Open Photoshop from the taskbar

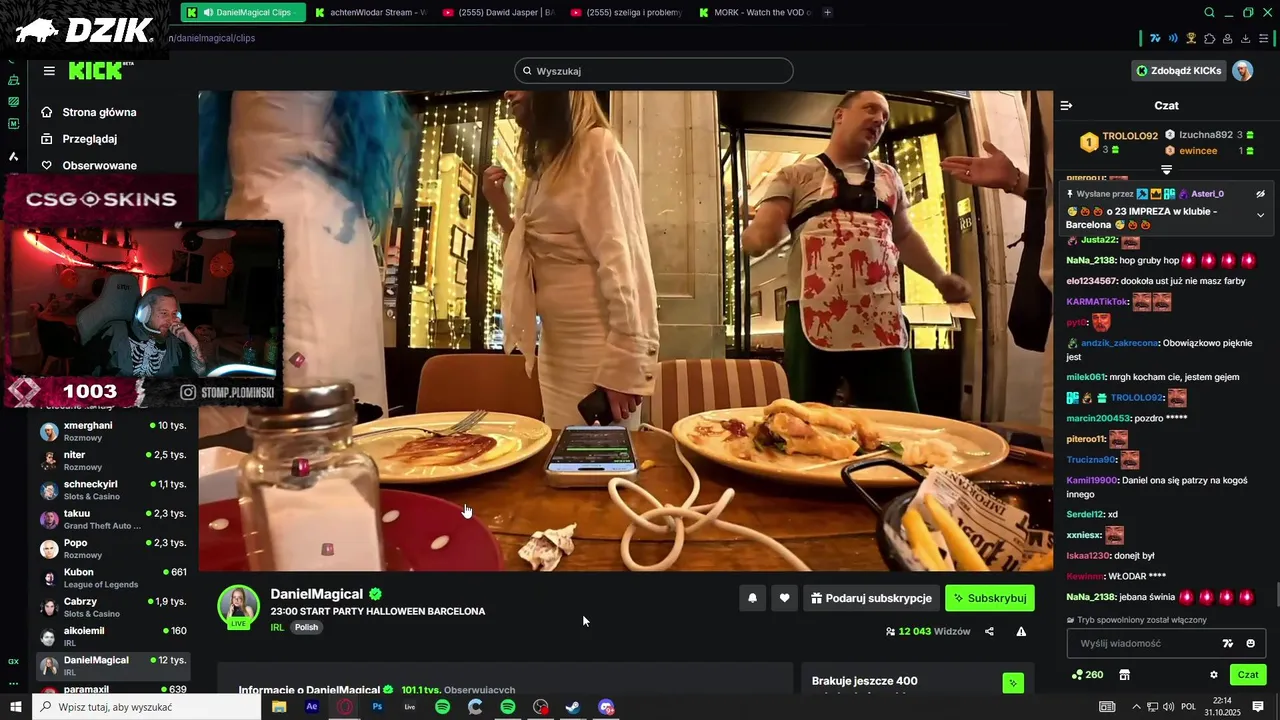click(x=377, y=707)
